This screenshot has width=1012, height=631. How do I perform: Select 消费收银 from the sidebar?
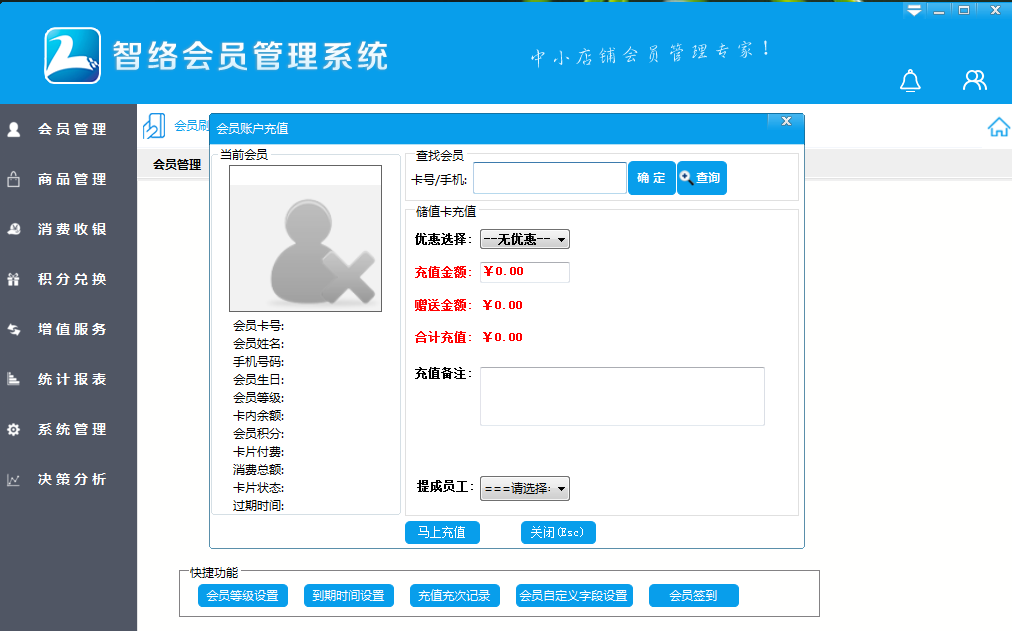click(68, 229)
